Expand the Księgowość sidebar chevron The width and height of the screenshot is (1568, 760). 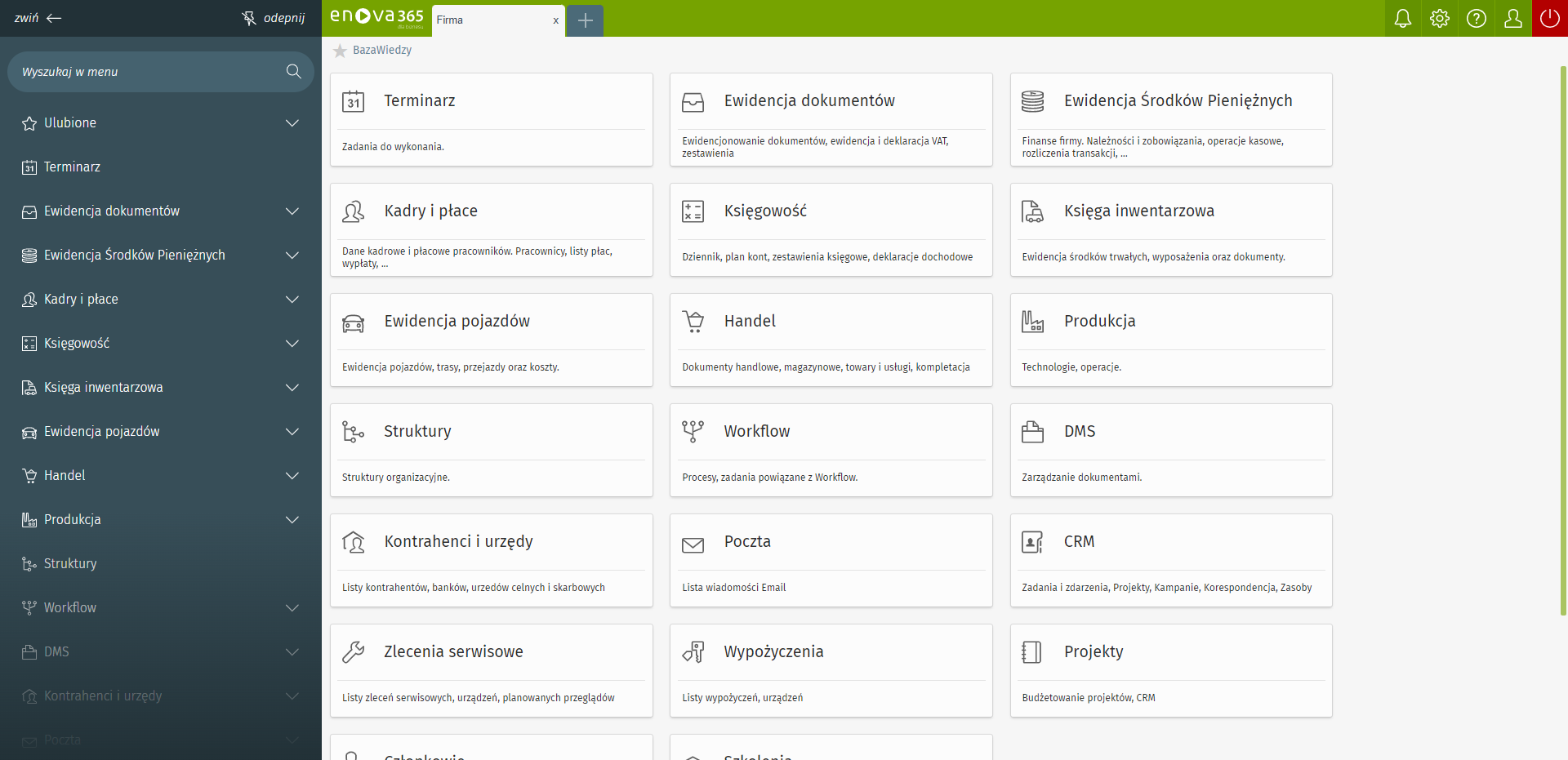292,344
